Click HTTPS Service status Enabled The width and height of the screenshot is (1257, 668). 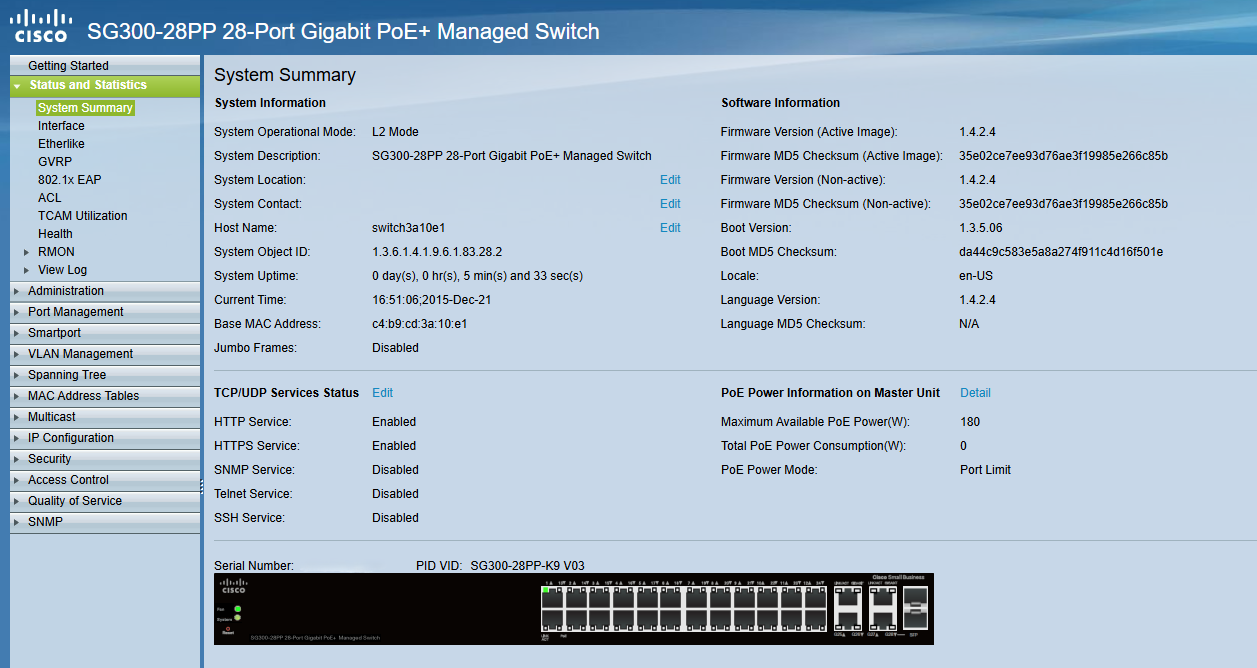click(x=394, y=446)
